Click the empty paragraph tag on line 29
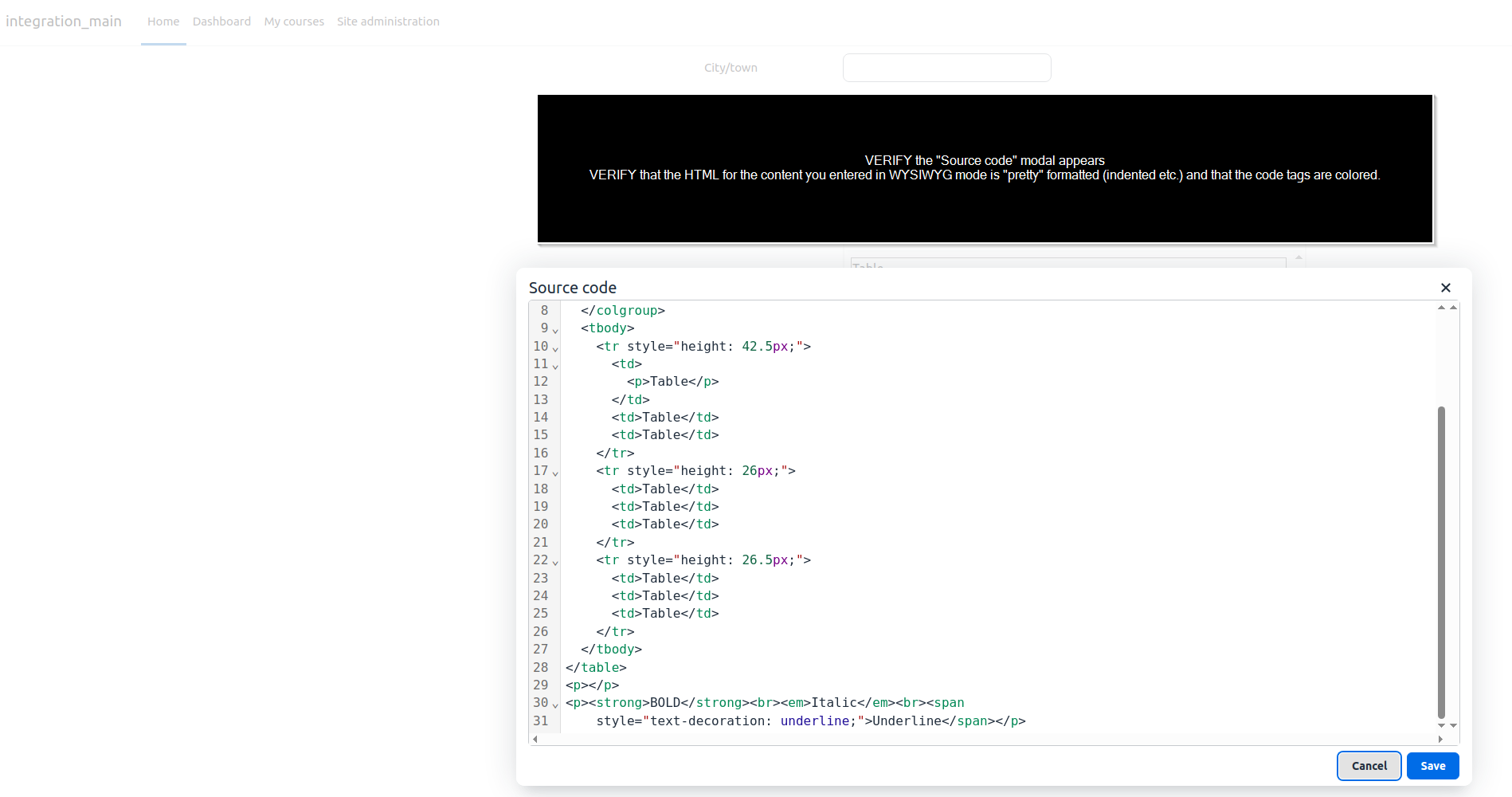The image size is (1512, 797). [592, 685]
